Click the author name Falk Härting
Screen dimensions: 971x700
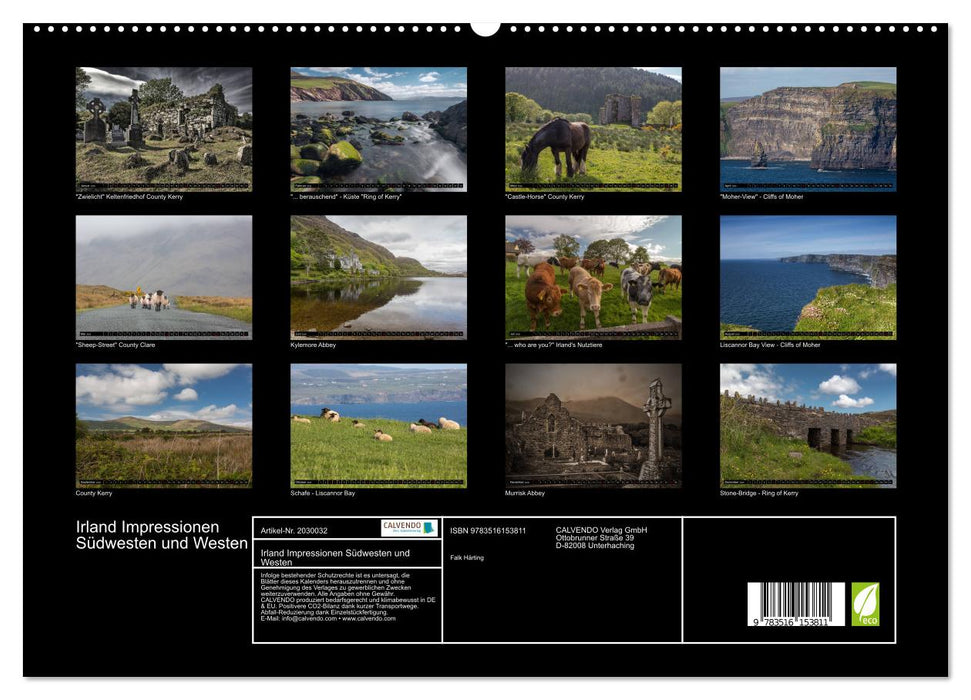[466, 558]
